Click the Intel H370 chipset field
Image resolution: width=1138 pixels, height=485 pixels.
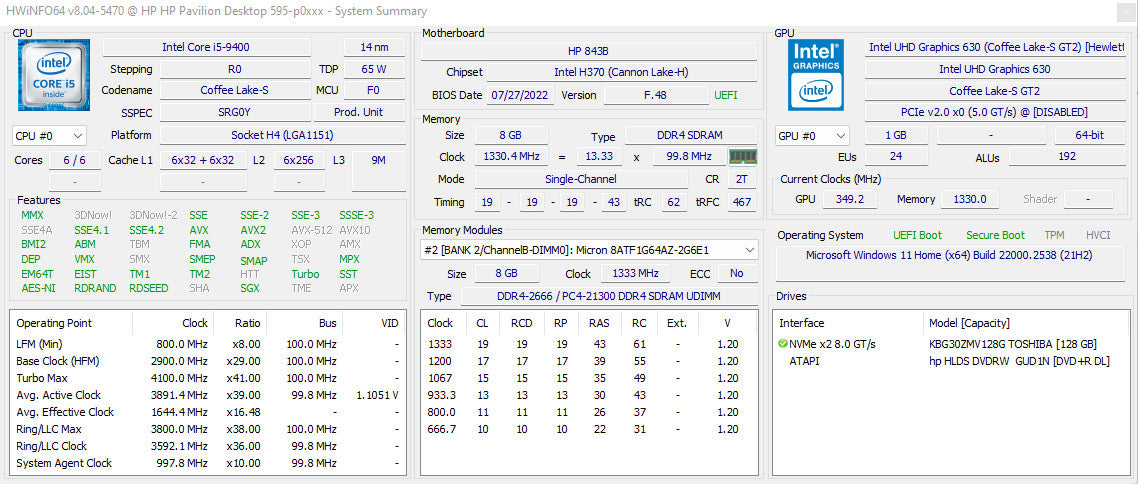pyautogui.click(x=621, y=73)
